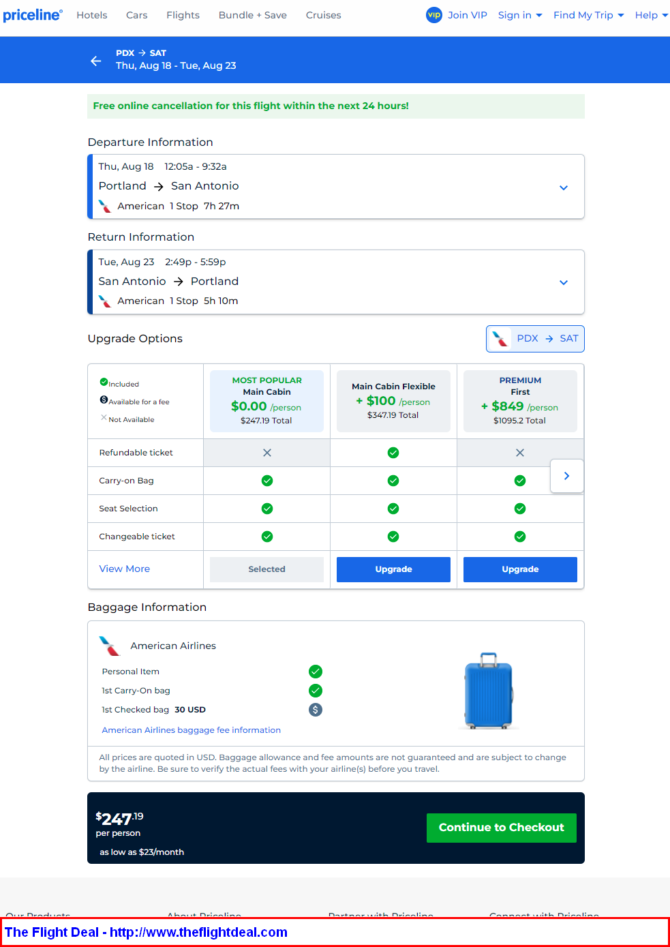Upgrade to Main Cabin Flexible
670x947 pixels.
coord(393,570)
